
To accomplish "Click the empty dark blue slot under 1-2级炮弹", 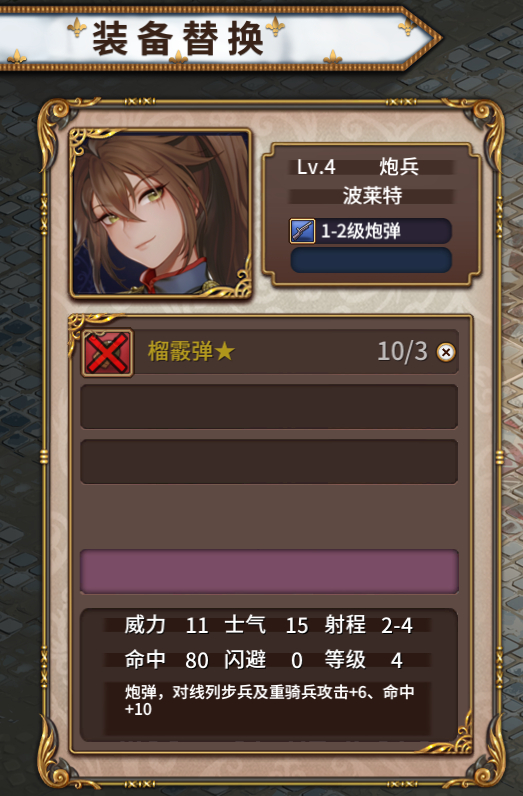I will (x=371, y=260).
